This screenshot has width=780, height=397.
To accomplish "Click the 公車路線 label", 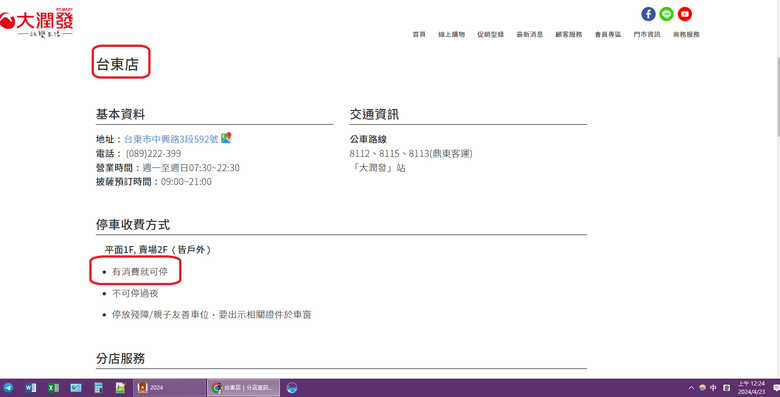I will click(x=368, y=139).
